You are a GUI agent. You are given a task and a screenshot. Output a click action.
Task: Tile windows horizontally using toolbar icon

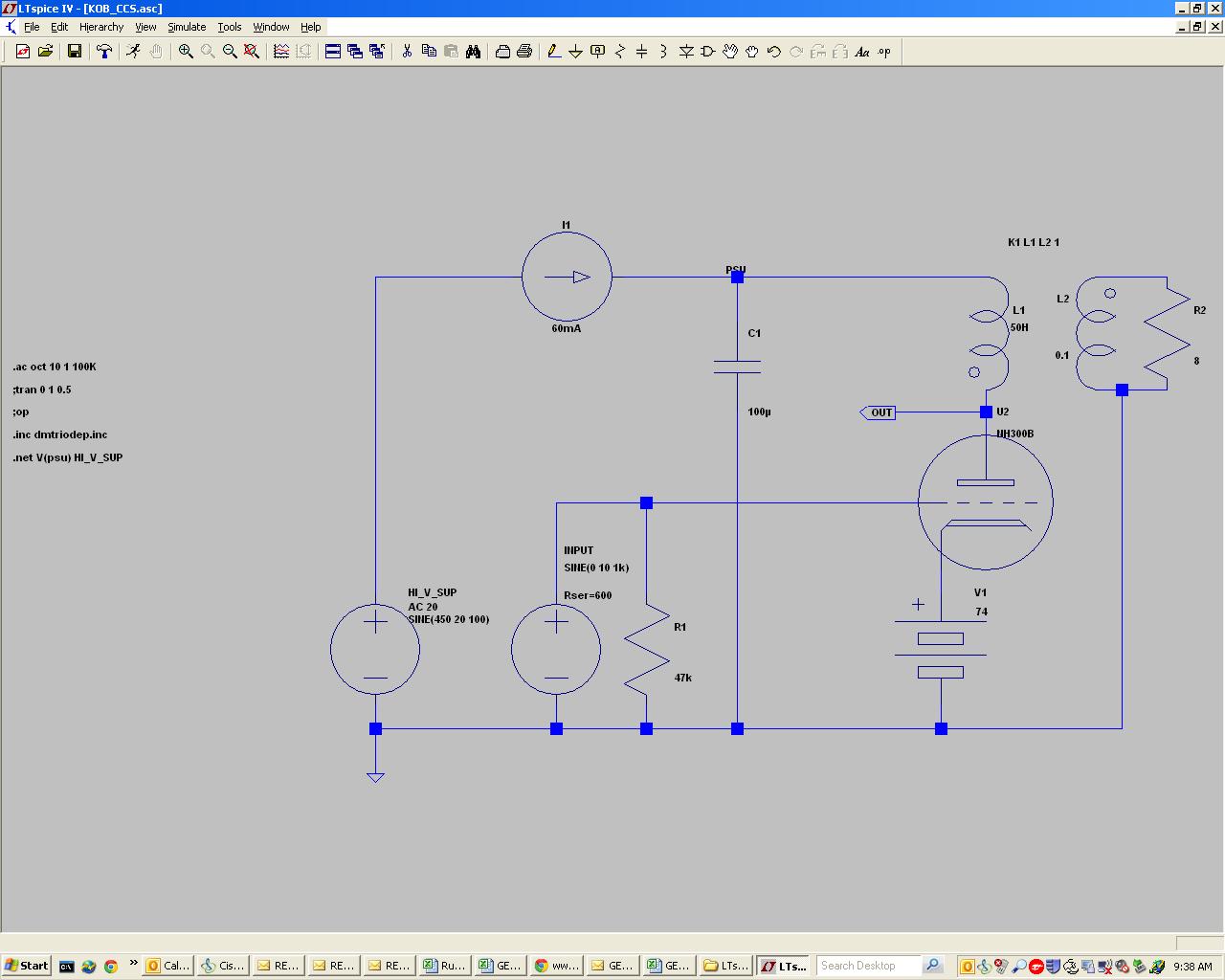pyautogui.click(x=333, y=52)
